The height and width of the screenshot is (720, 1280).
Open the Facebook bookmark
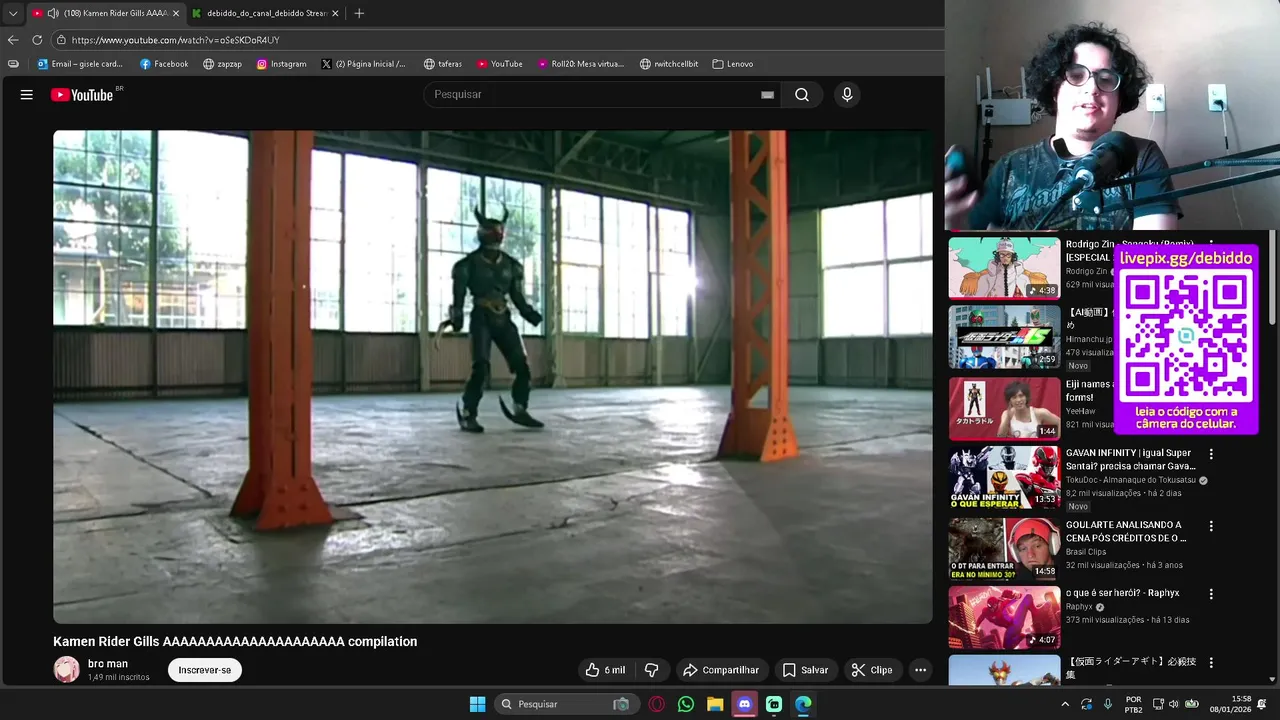tap(164, 64)
